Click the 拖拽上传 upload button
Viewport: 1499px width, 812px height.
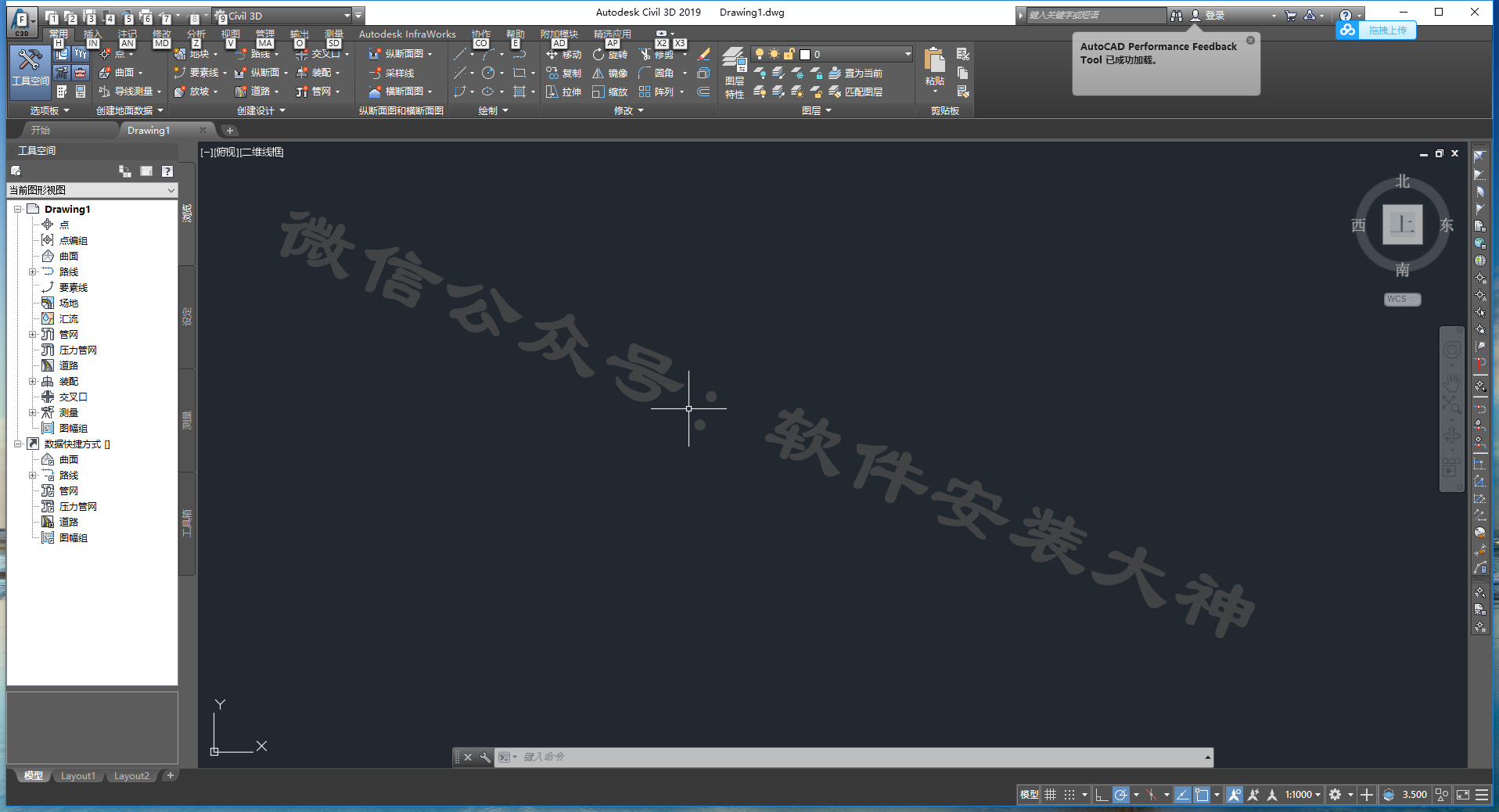click(x=1376, y=31)
